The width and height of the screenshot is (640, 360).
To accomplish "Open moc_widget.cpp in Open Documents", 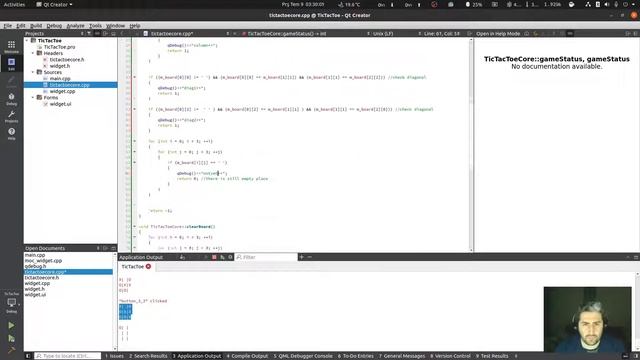I will pos(43,260).
